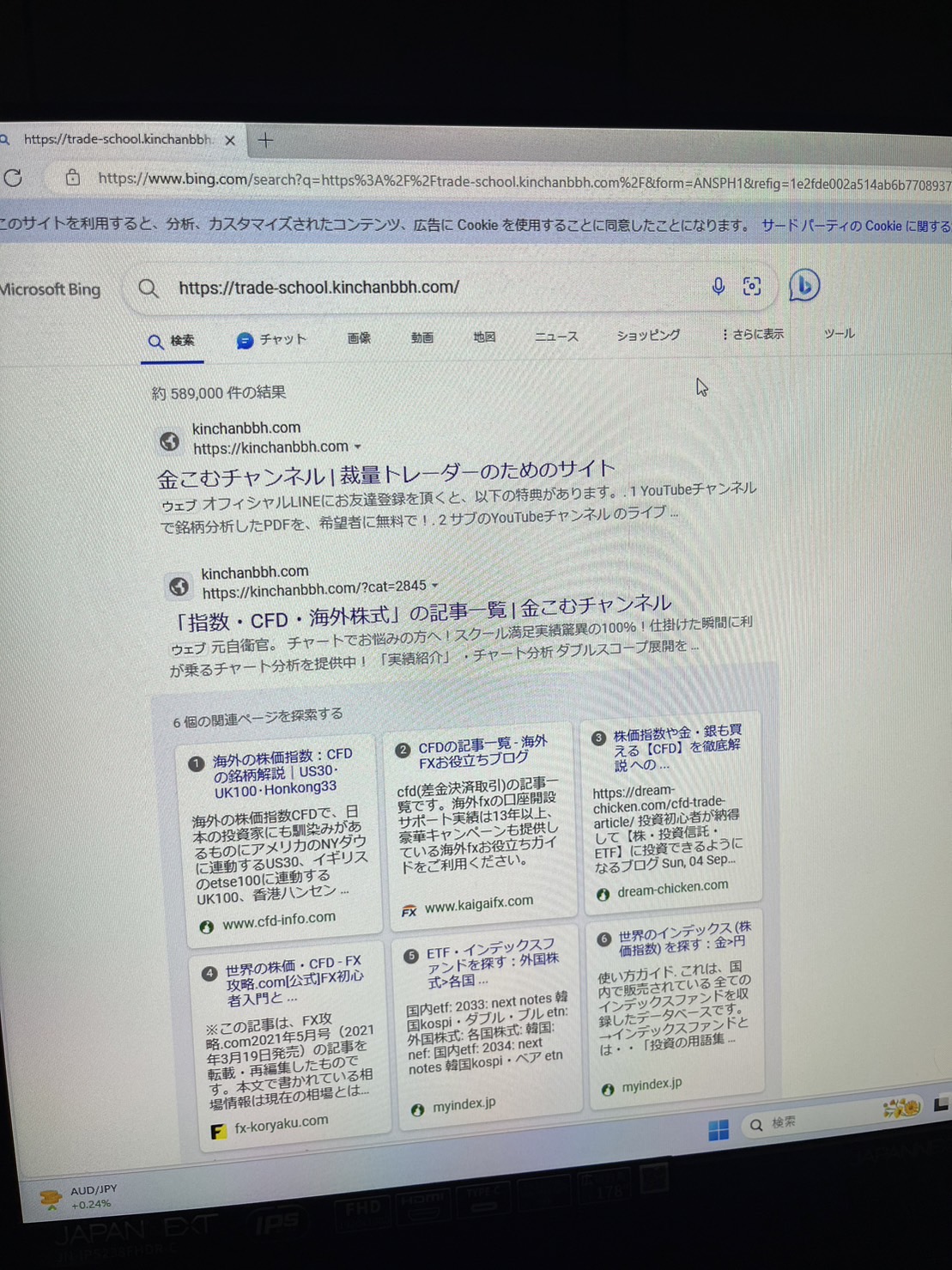Click the 6 個の関連ページを探索する heading
Screen dimensions: 952x1270
point(258,717)
